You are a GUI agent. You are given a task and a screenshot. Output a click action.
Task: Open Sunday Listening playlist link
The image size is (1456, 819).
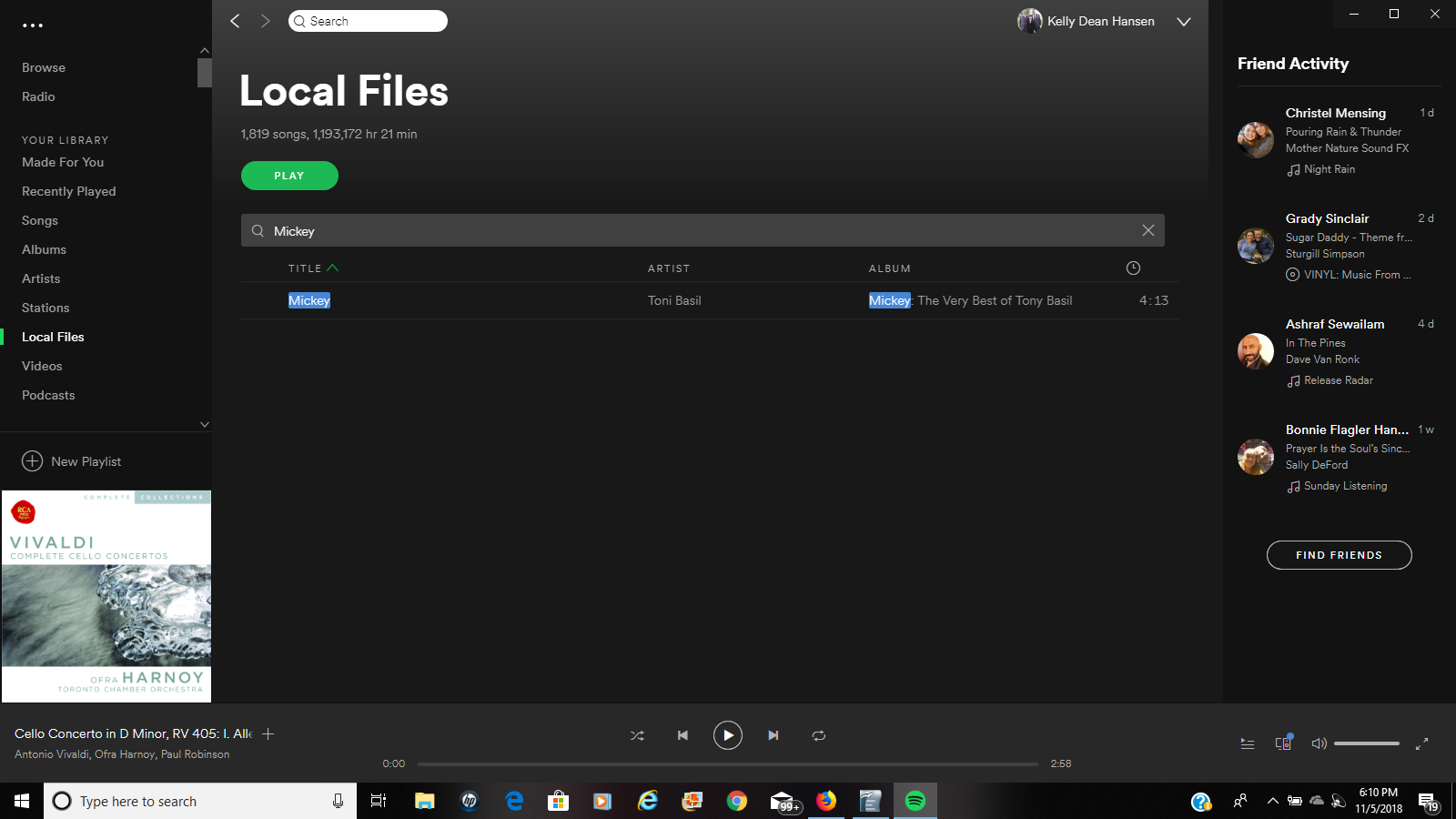click(1345, 486)
